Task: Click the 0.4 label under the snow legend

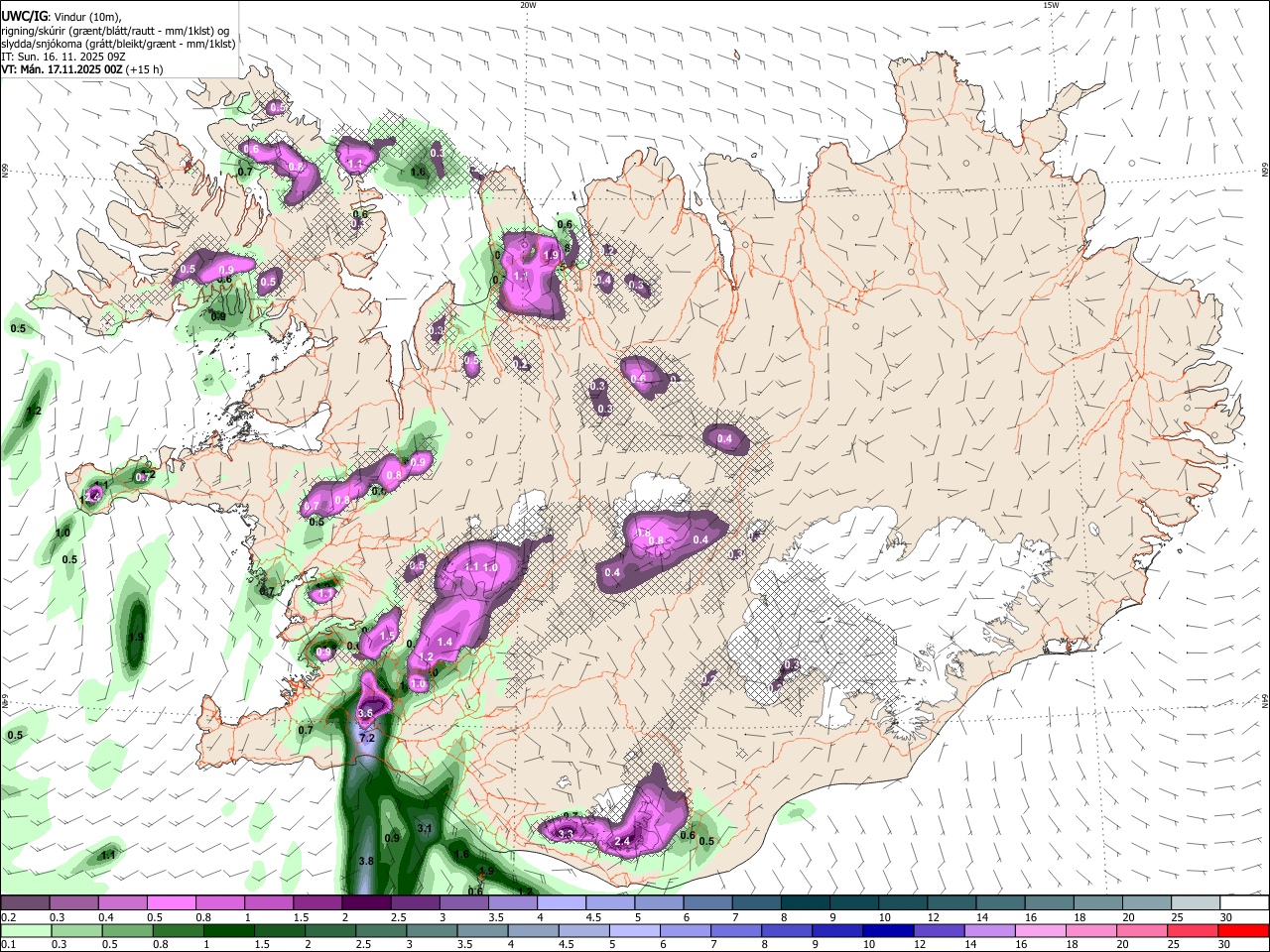Action: (106, 917)
